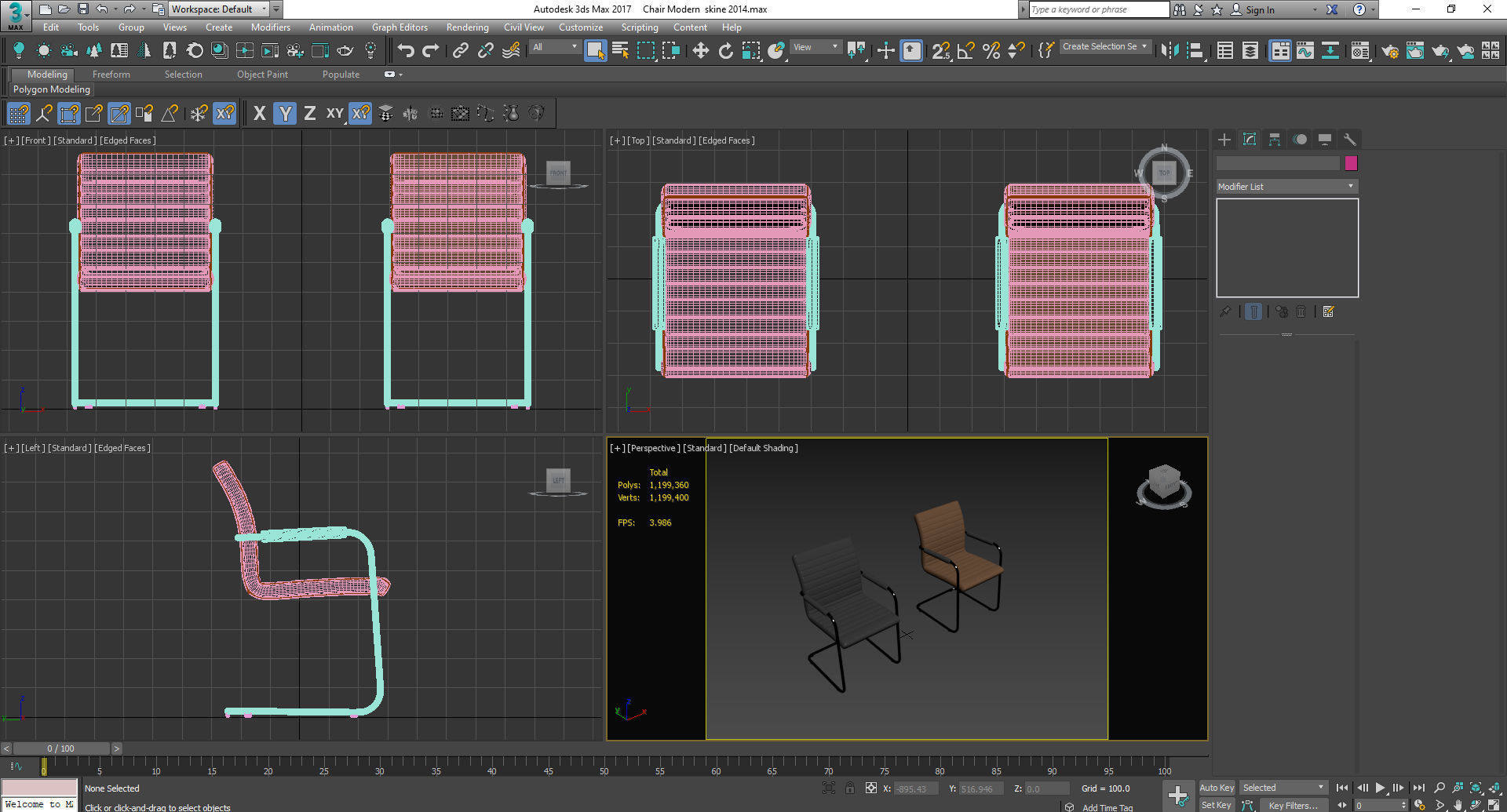
Task: Open the Customize menu
Action: tap(581, 27)
